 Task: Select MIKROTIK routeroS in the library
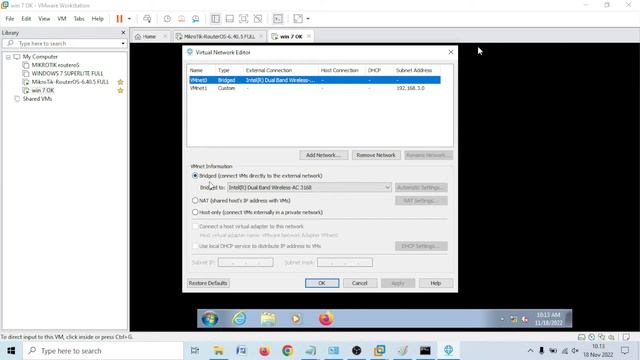pyautogui.click(x=56, y=65)
